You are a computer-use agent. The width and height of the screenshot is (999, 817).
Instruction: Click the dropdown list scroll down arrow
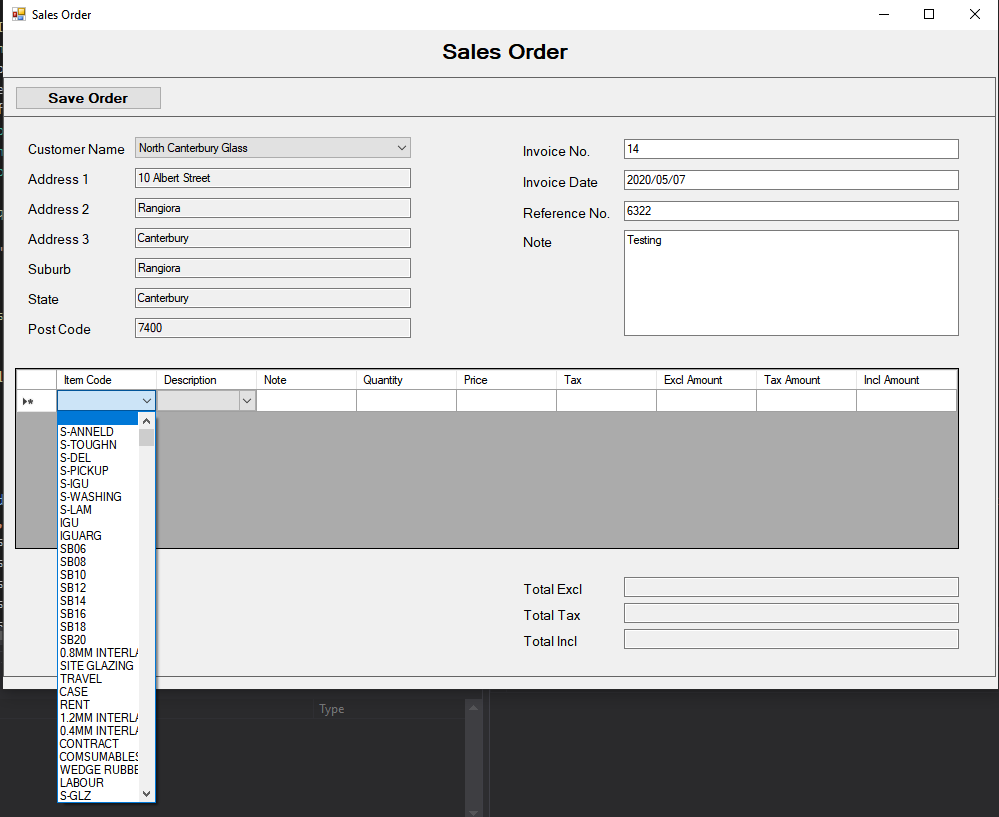tap(147, 793)
